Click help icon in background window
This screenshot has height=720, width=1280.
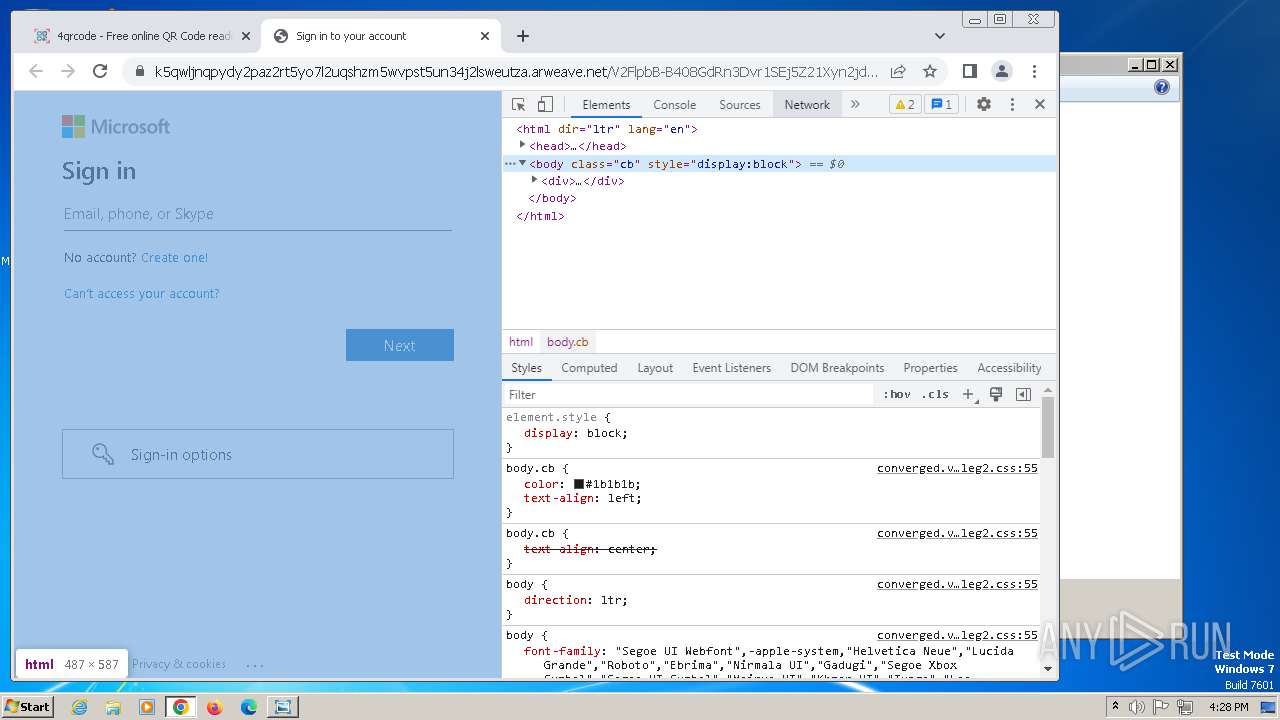pos(1161,87)
